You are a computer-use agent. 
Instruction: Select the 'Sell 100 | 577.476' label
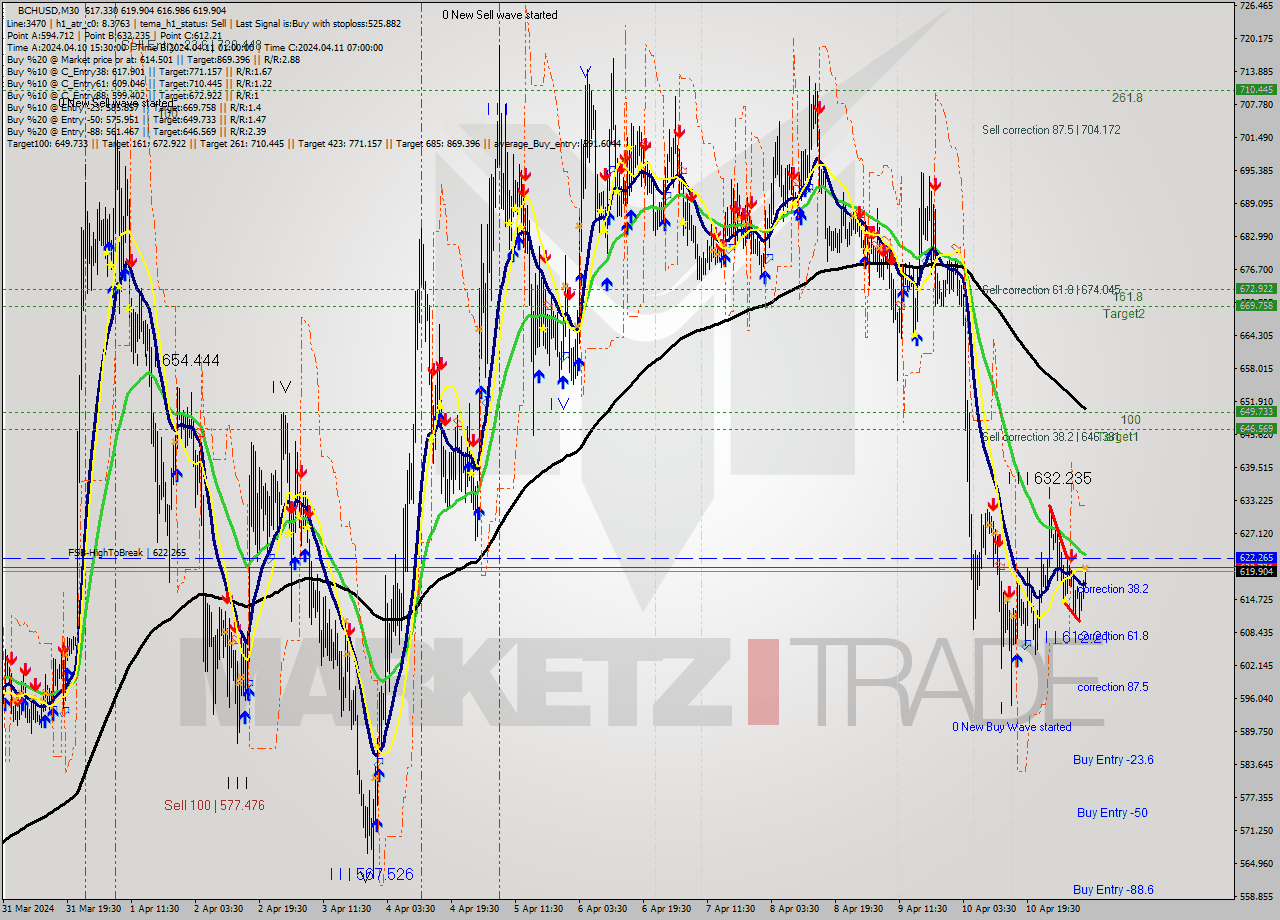click(x=215, y=805)
